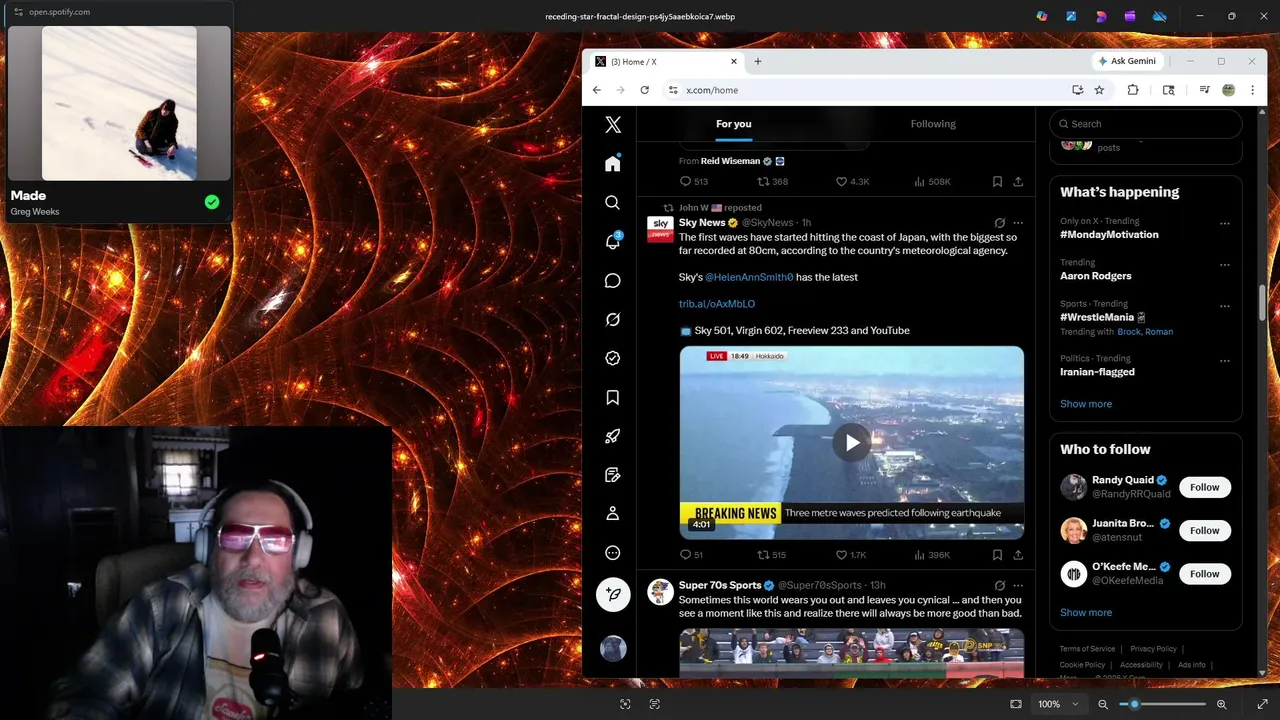Follow Juanita Bro... @atensnut
1280x720 pixels.
click(1204, 530)
